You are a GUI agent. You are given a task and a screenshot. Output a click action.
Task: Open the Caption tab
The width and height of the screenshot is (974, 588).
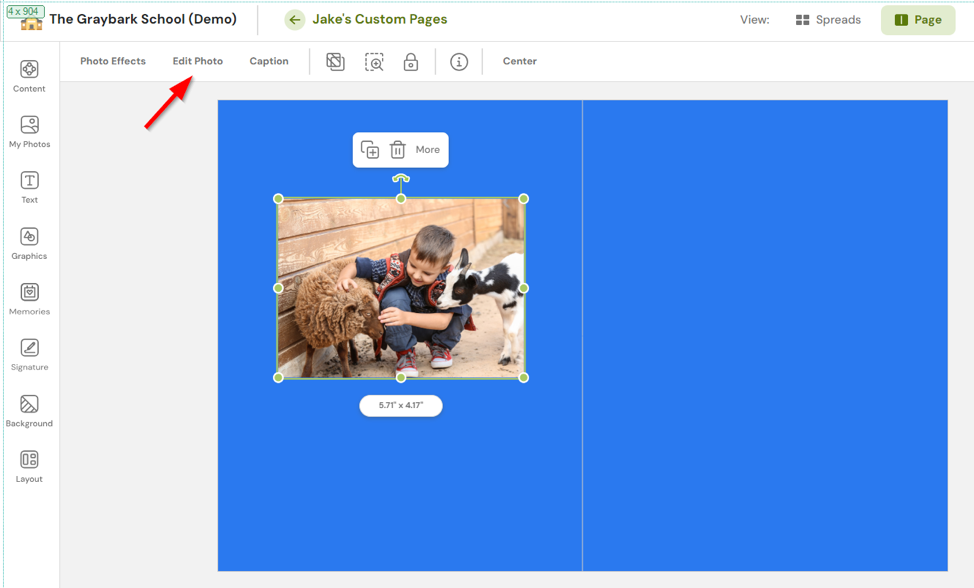click(x=268, y=61)
